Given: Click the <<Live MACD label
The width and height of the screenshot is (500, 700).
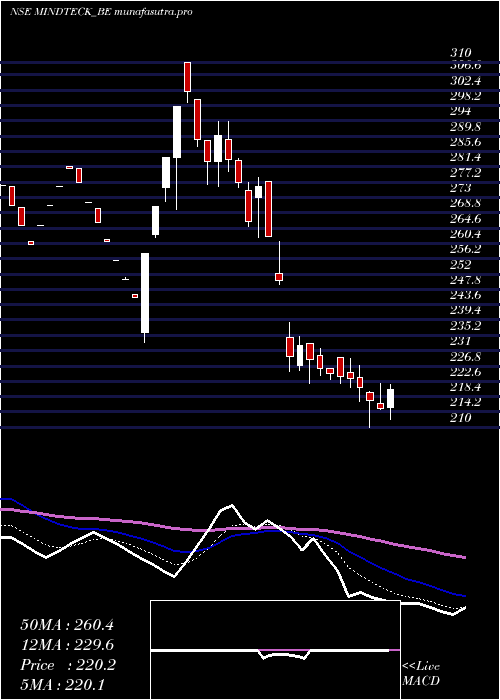Looking at the screenshot, I should click(x=421, y=674).
